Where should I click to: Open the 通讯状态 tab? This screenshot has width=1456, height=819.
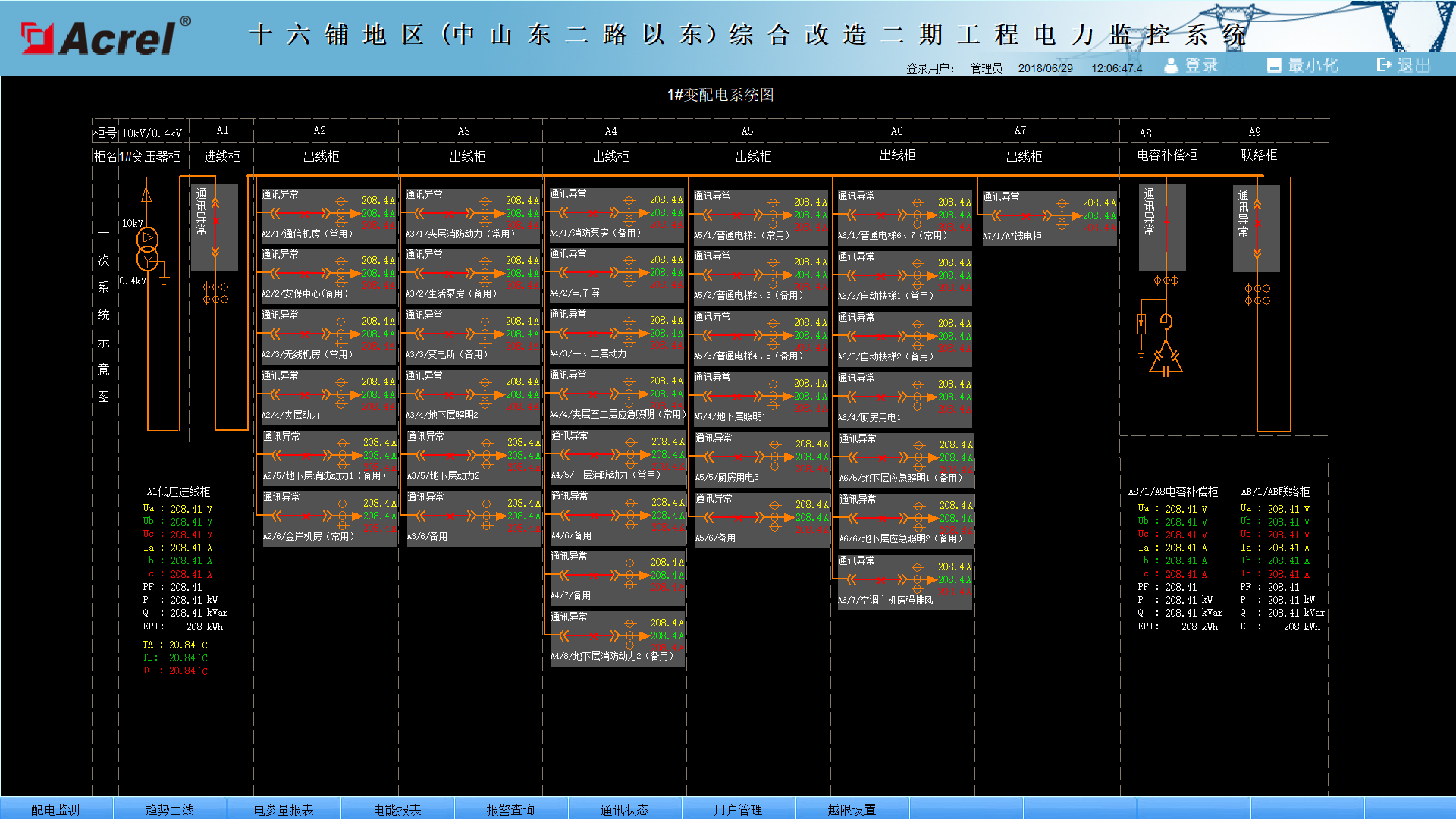click(624, 809)
